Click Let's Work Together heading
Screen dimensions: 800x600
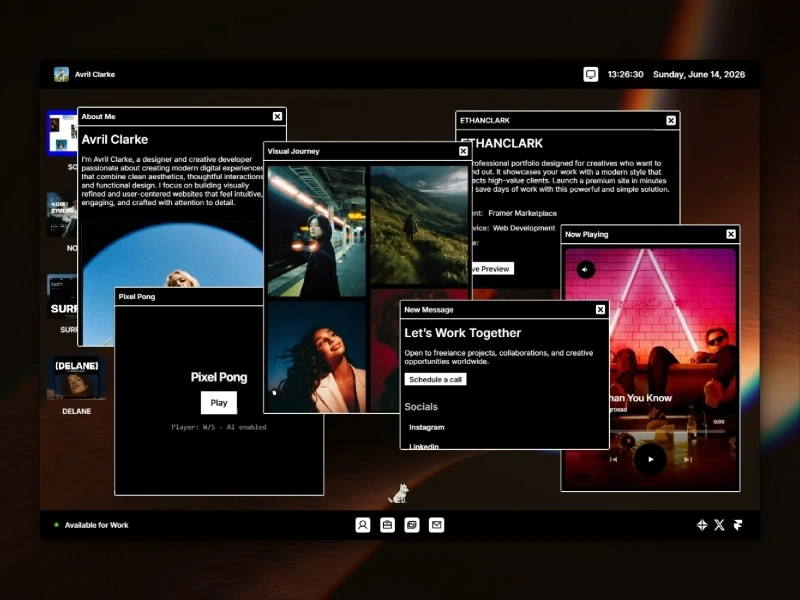[x=463, y=333]
